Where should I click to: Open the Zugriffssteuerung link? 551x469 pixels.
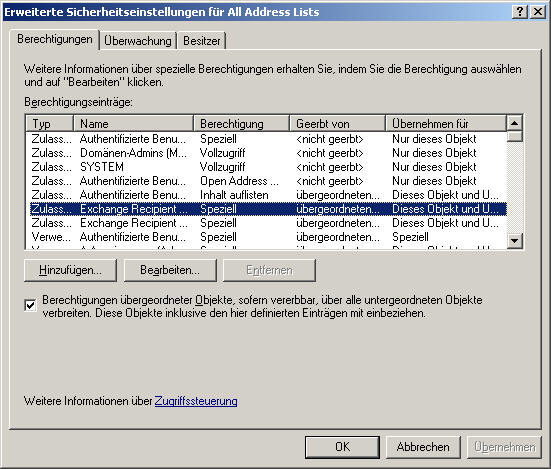click(196, 401)
